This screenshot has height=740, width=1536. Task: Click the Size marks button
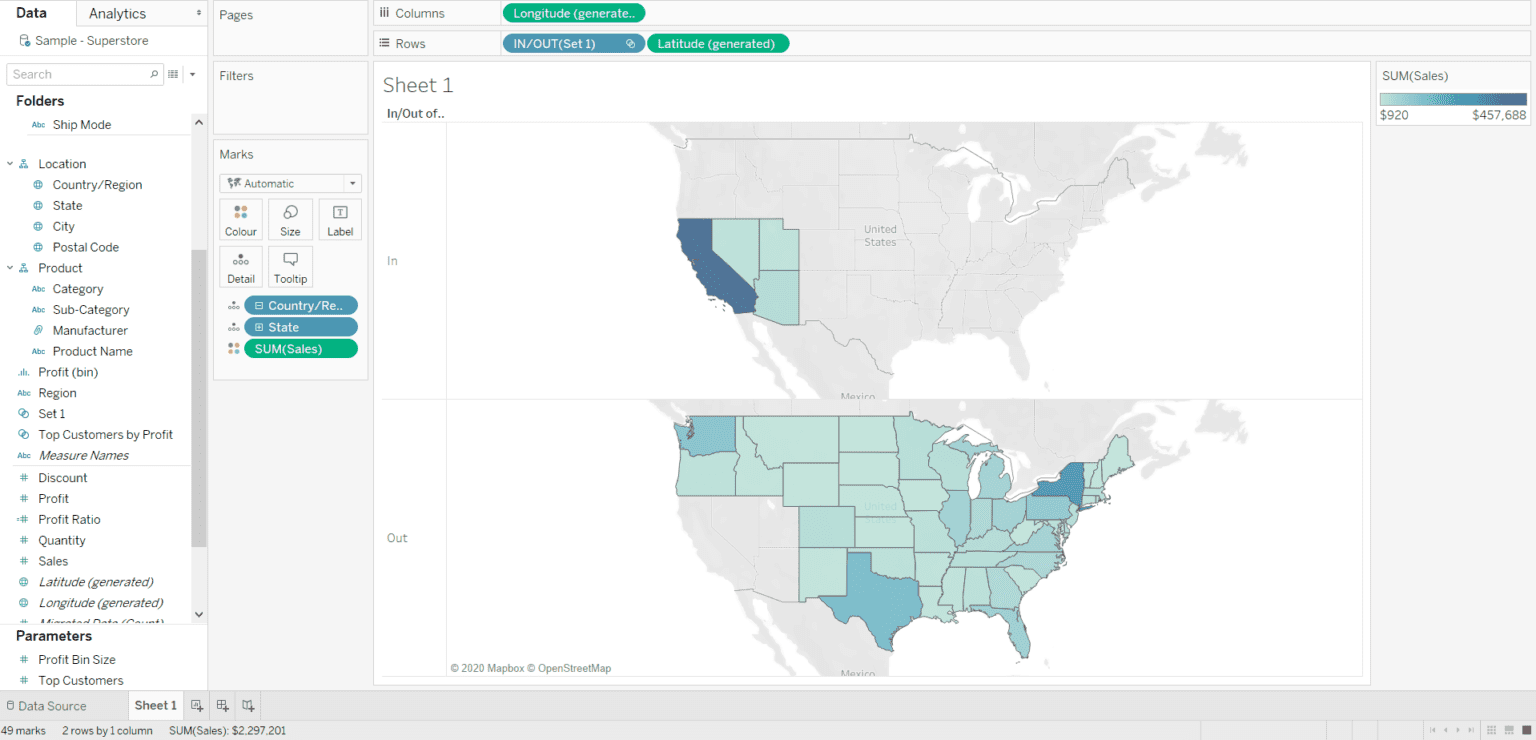(x=290, y=219)
